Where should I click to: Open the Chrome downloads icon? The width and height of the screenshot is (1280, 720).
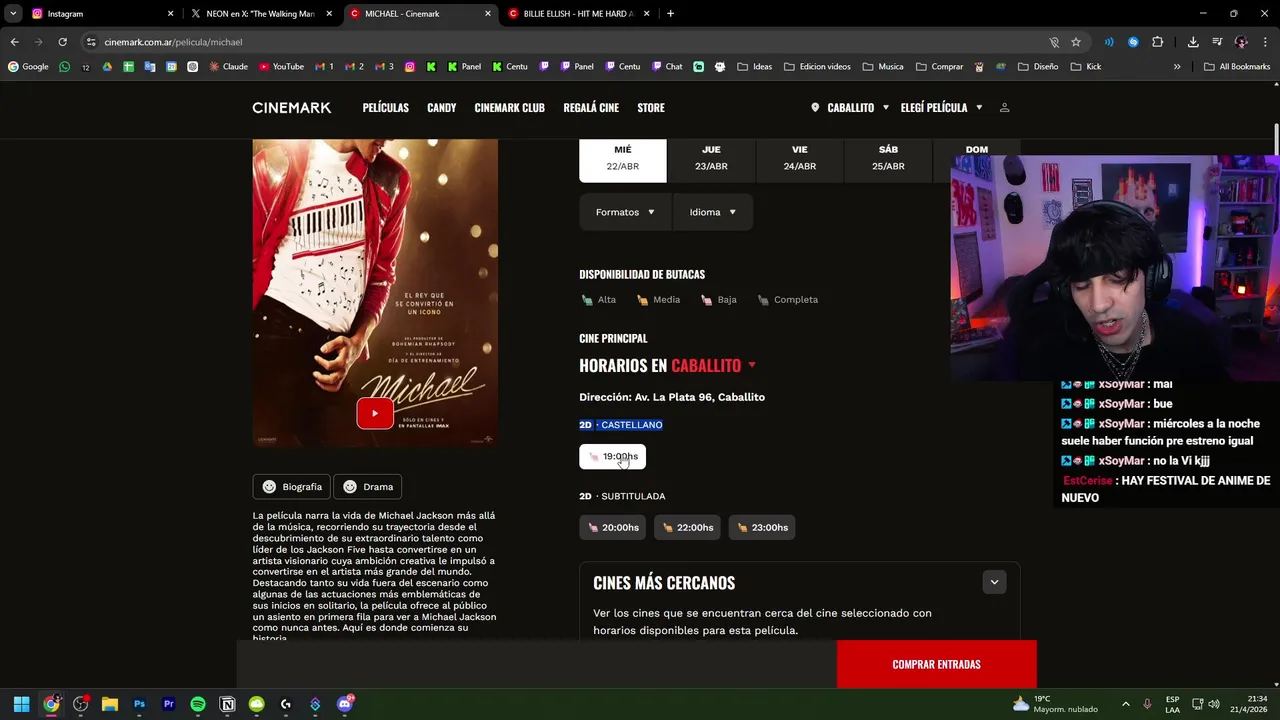[x=1192, y=42]
